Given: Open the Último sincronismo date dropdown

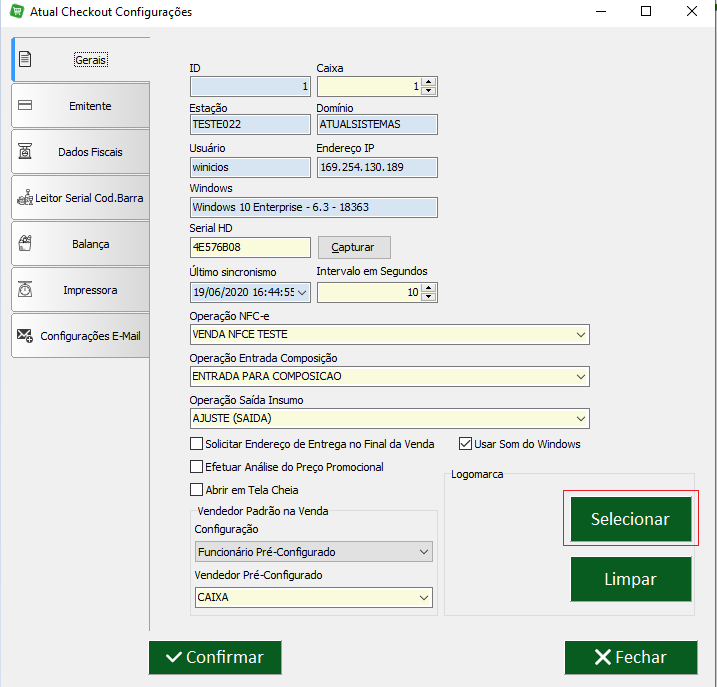Looking at the screenshot, I should (x=302, y=292).
